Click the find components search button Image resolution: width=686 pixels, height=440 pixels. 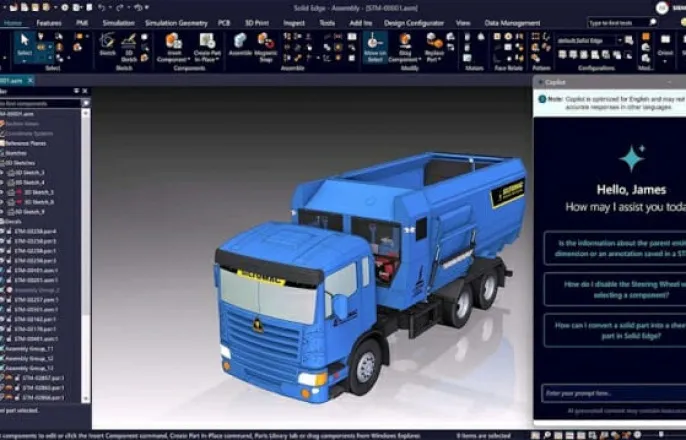(x=86, y=103)
